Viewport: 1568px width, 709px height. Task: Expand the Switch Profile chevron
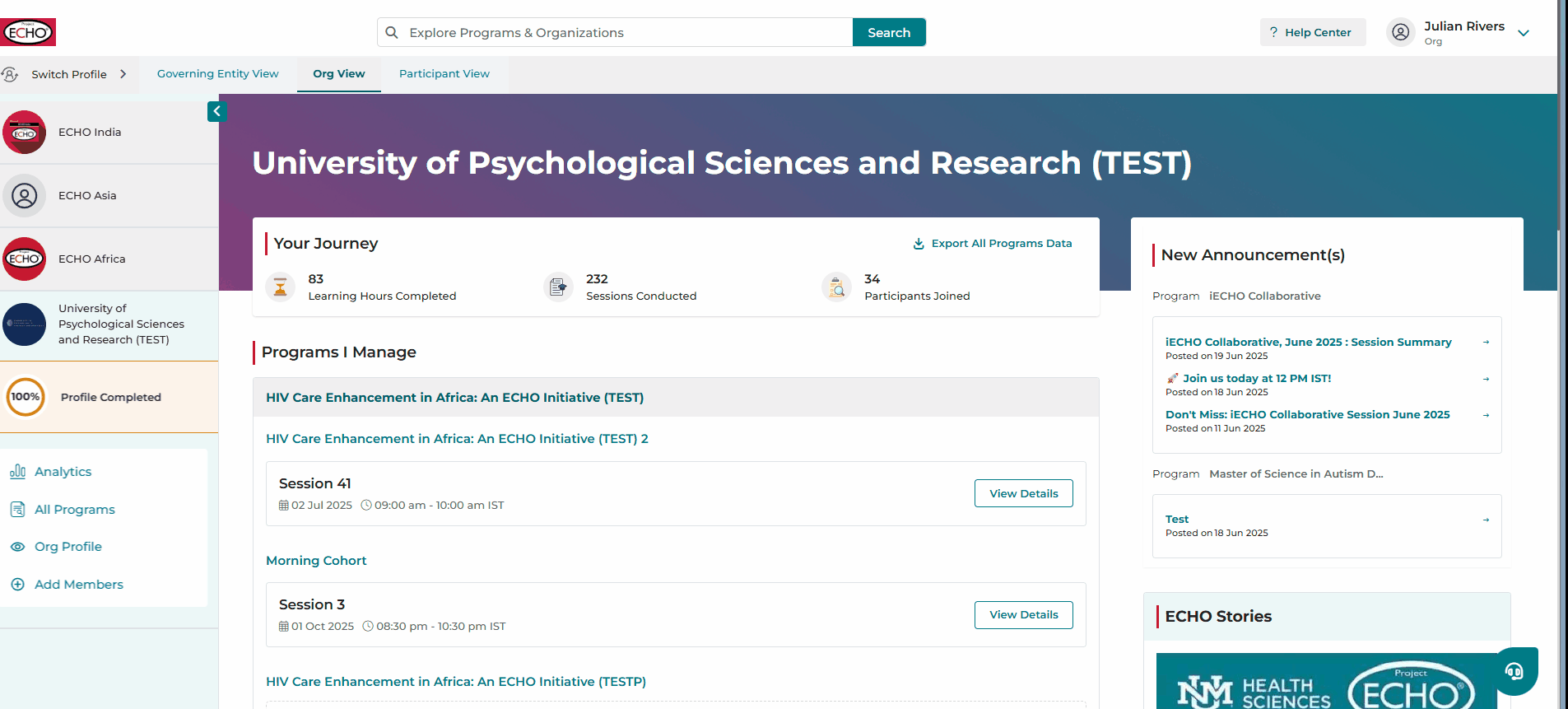click(123, 74)
